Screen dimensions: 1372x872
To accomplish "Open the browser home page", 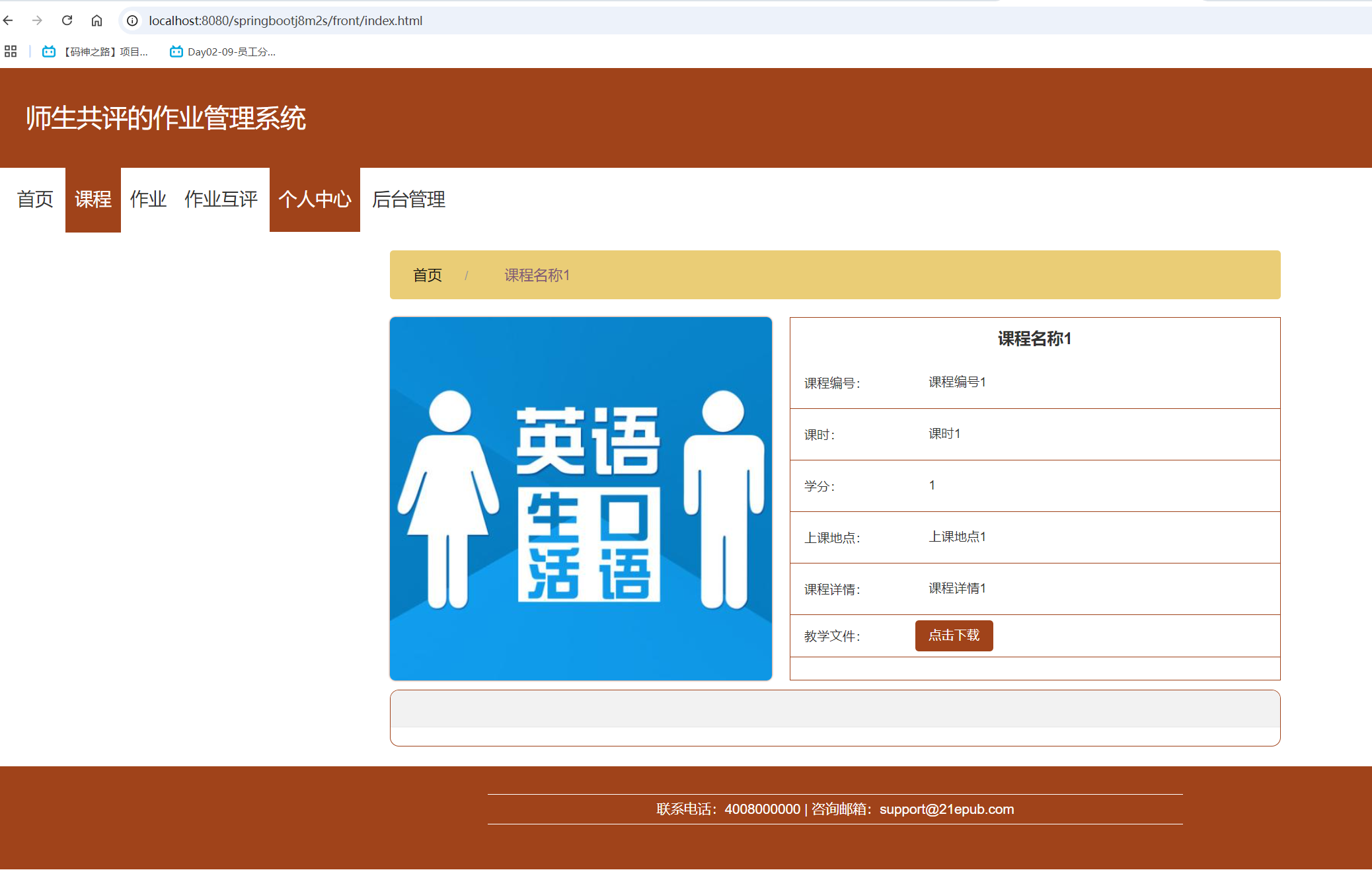I will (x=97, y=20).
